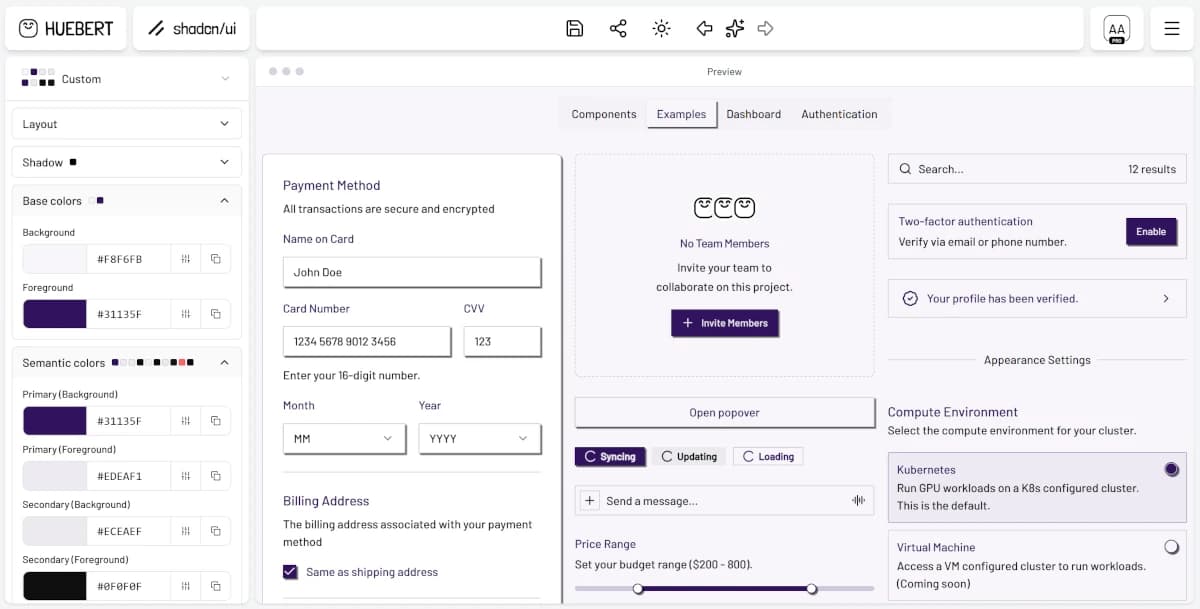Expand the Layout section
The height and width of the screenshot is (609, 1200).
click(126, 123)
